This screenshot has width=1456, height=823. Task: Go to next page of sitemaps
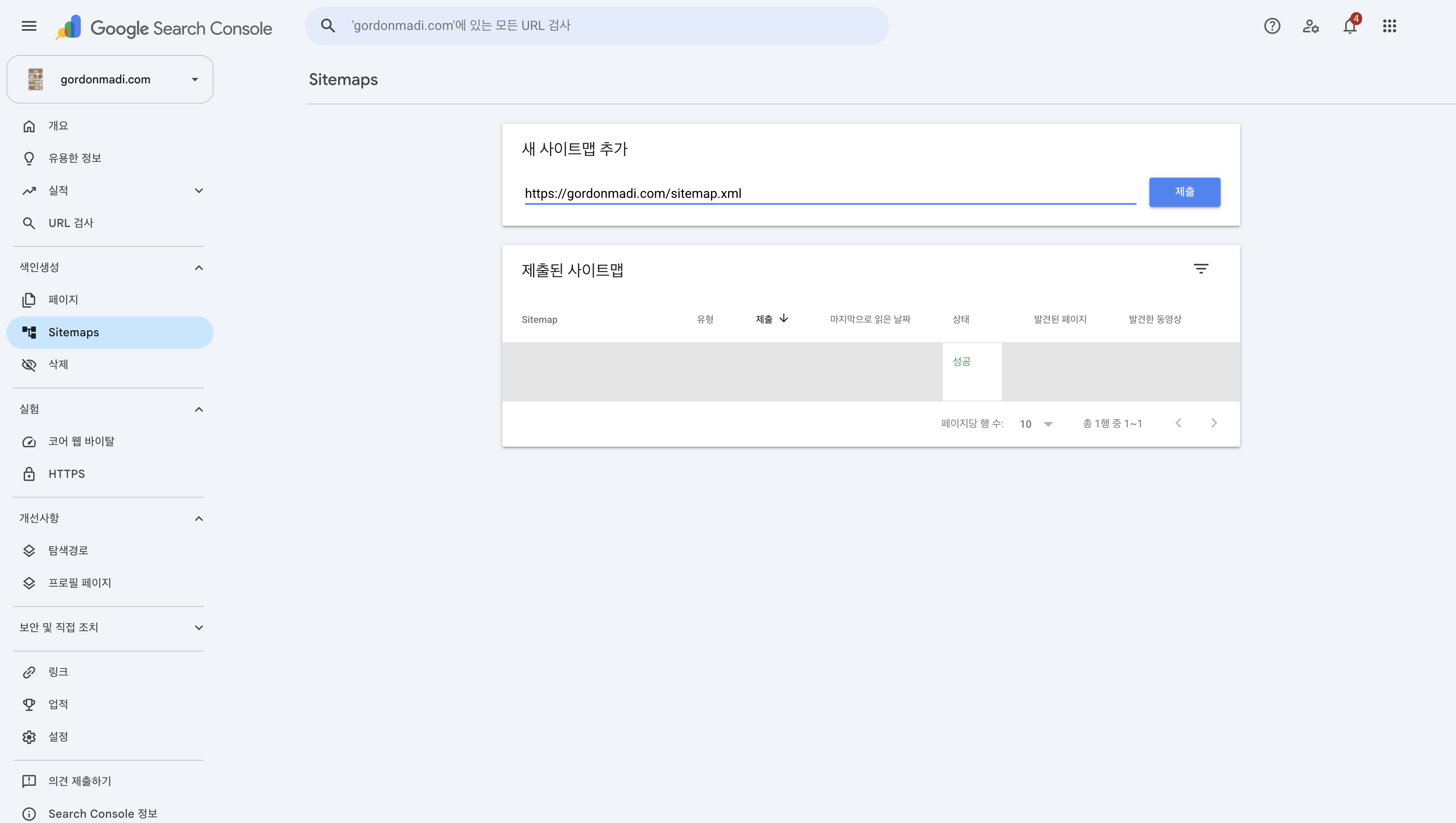[1213, 423]
